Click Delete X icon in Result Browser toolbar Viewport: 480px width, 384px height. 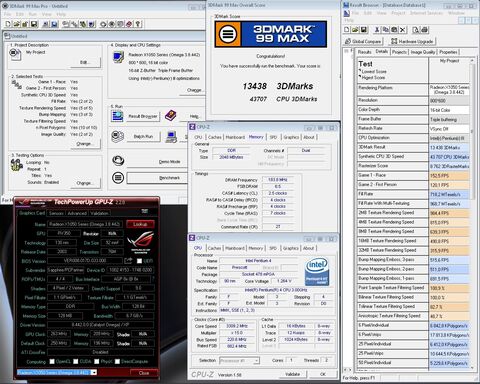[x=403, y=30]
